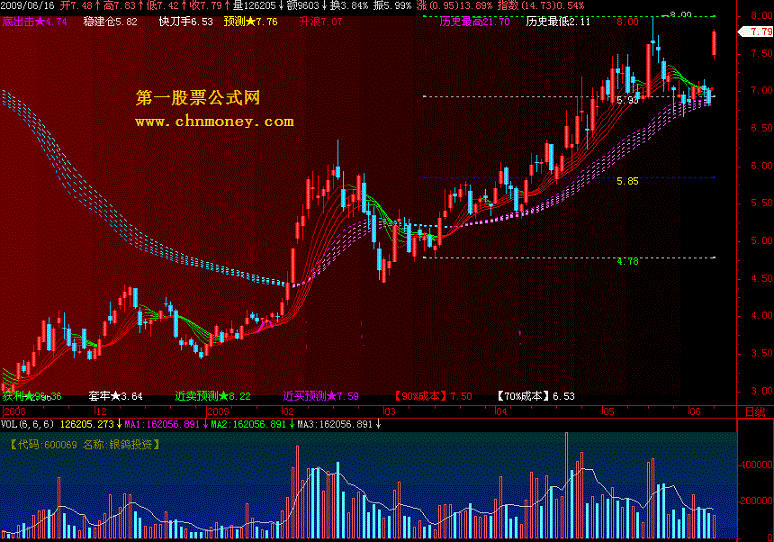Click the 历史最高21.70 label
The height and width of the screenshot is (542, 774).
[475, 21]
